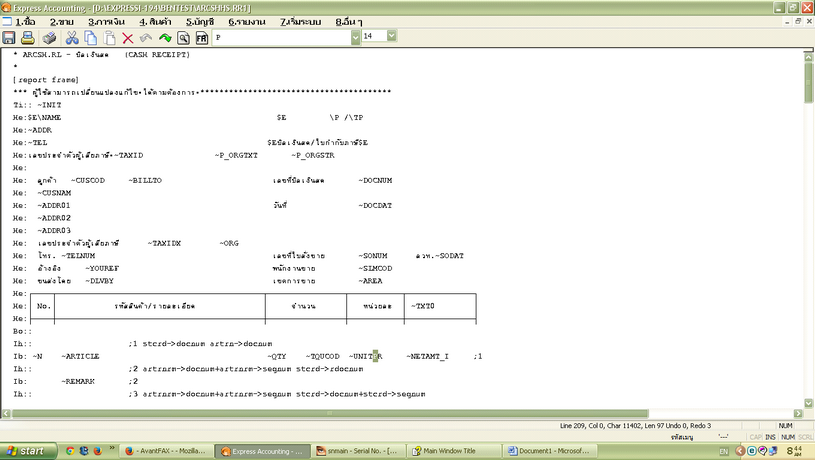Click the FR find-replace icon

click(x=202, y=37)
